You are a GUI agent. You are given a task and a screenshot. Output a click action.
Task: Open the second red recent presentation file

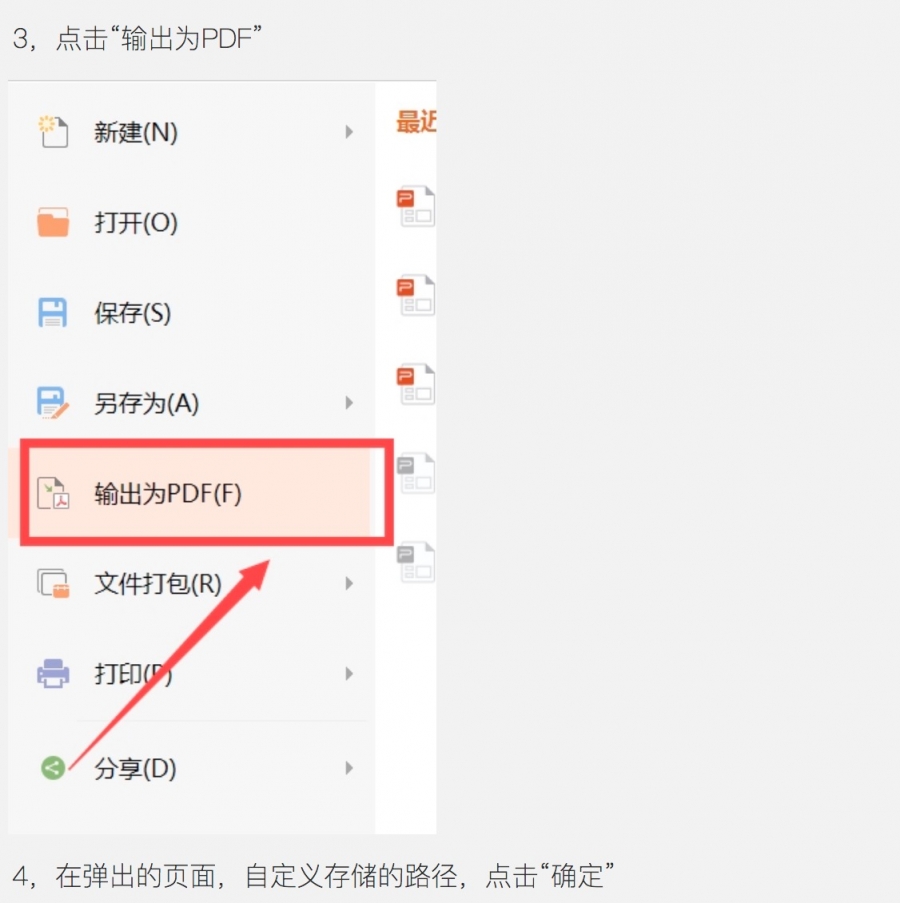pos(416,295)
